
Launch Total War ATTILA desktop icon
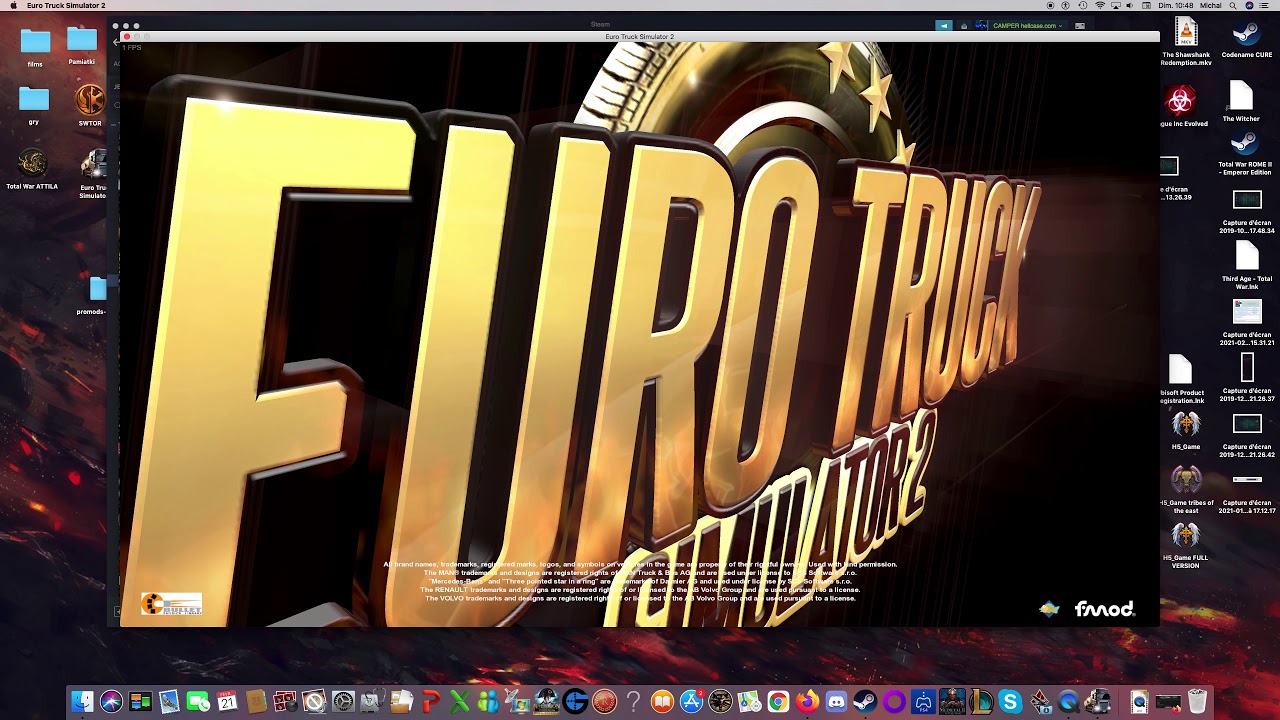coord(32,162)
